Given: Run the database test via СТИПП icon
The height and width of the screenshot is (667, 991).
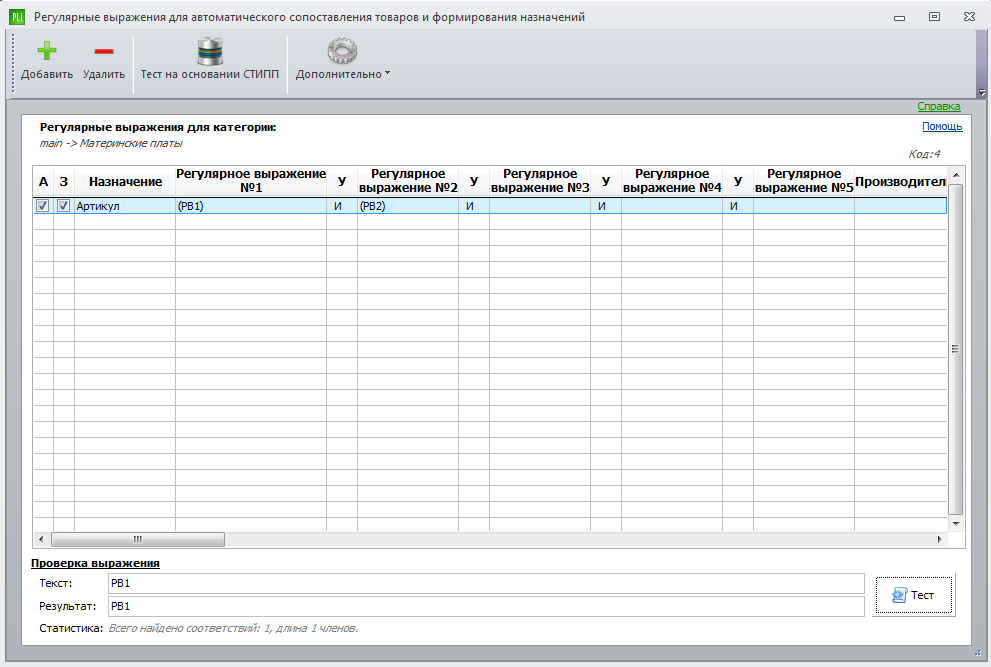Looking at the screenshot, I should tap(210, 51).
